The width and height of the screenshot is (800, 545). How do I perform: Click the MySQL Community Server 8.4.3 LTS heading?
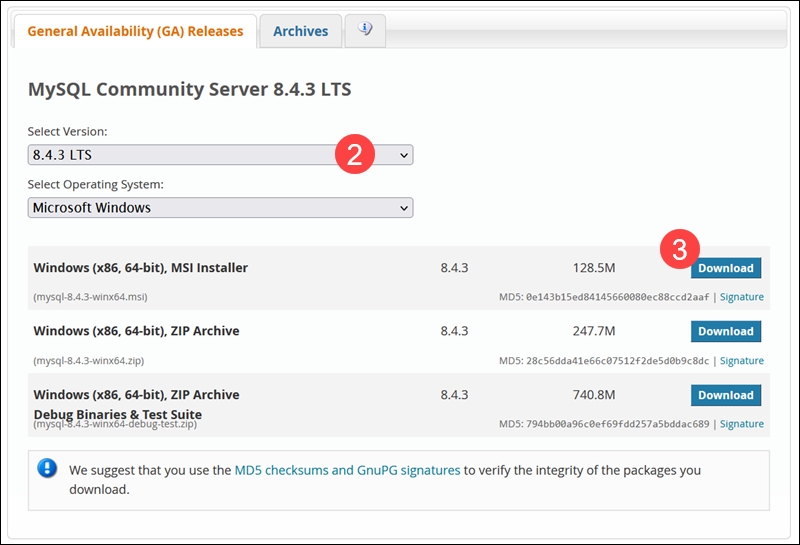point(189,89)
